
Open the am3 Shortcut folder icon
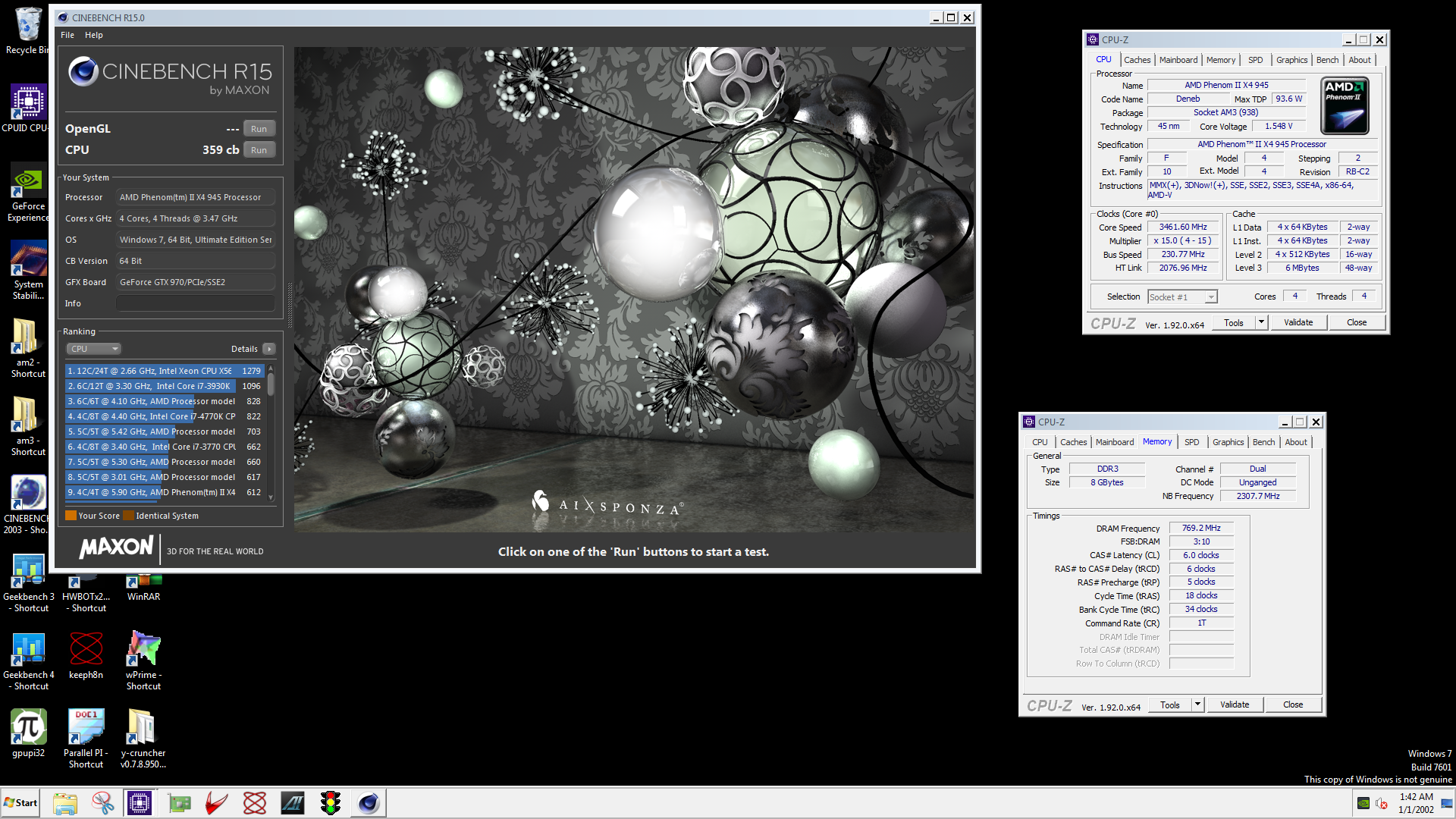coord(28,426)
